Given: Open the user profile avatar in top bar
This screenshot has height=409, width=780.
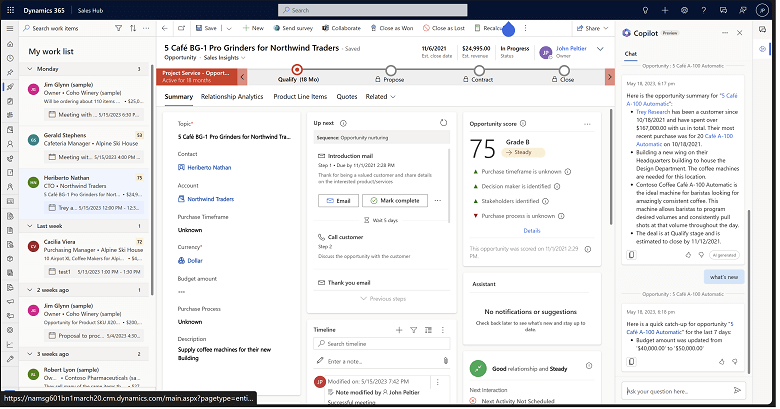Looking at the screenshot, I should 762,10.
